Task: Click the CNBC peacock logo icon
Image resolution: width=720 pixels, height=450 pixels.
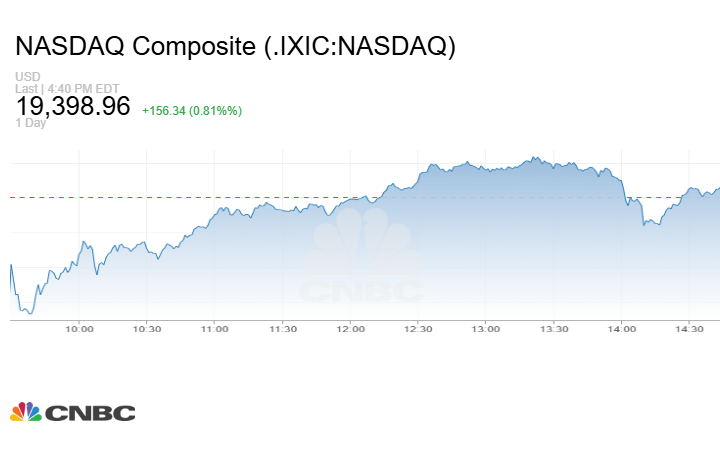Action: coord(25,412)
